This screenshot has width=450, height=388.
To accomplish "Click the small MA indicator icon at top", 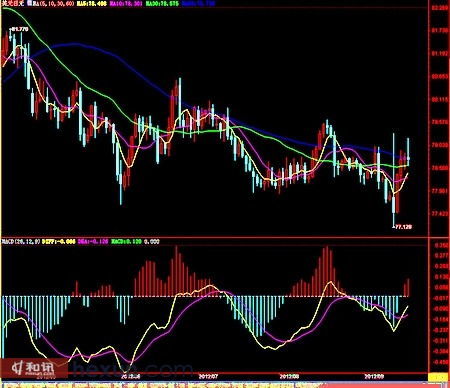I will (29, 3).
